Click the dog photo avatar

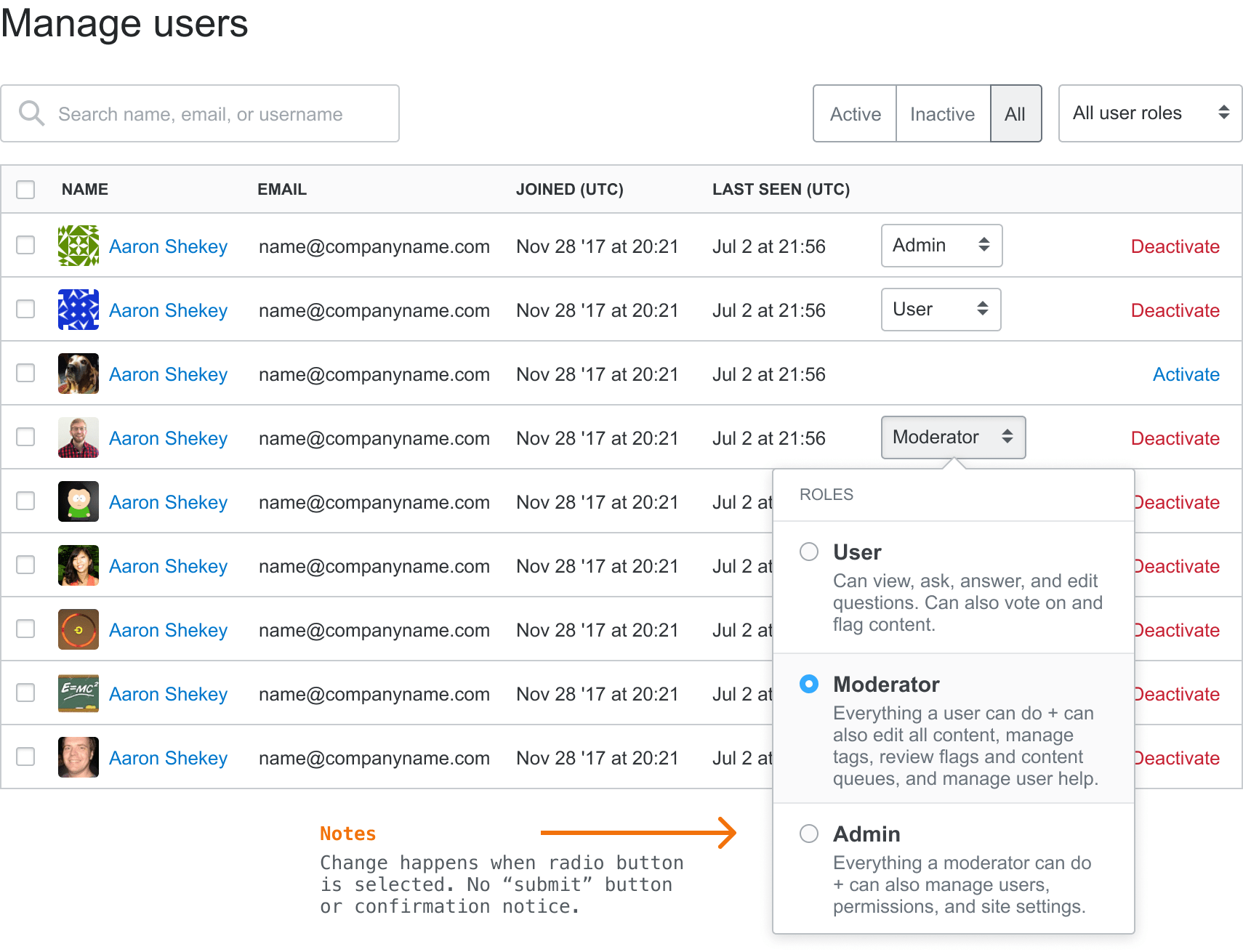tap(79, 374)
